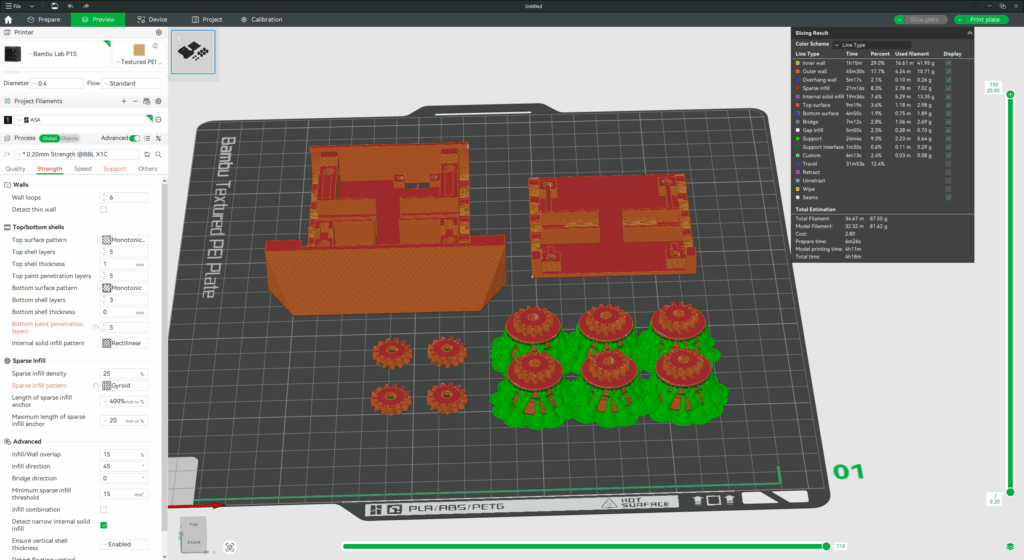The height and width of the screenshot is (560, 1024).
Task: Hide Inner wall lines via Display checkbox
Action: point(947,63)
